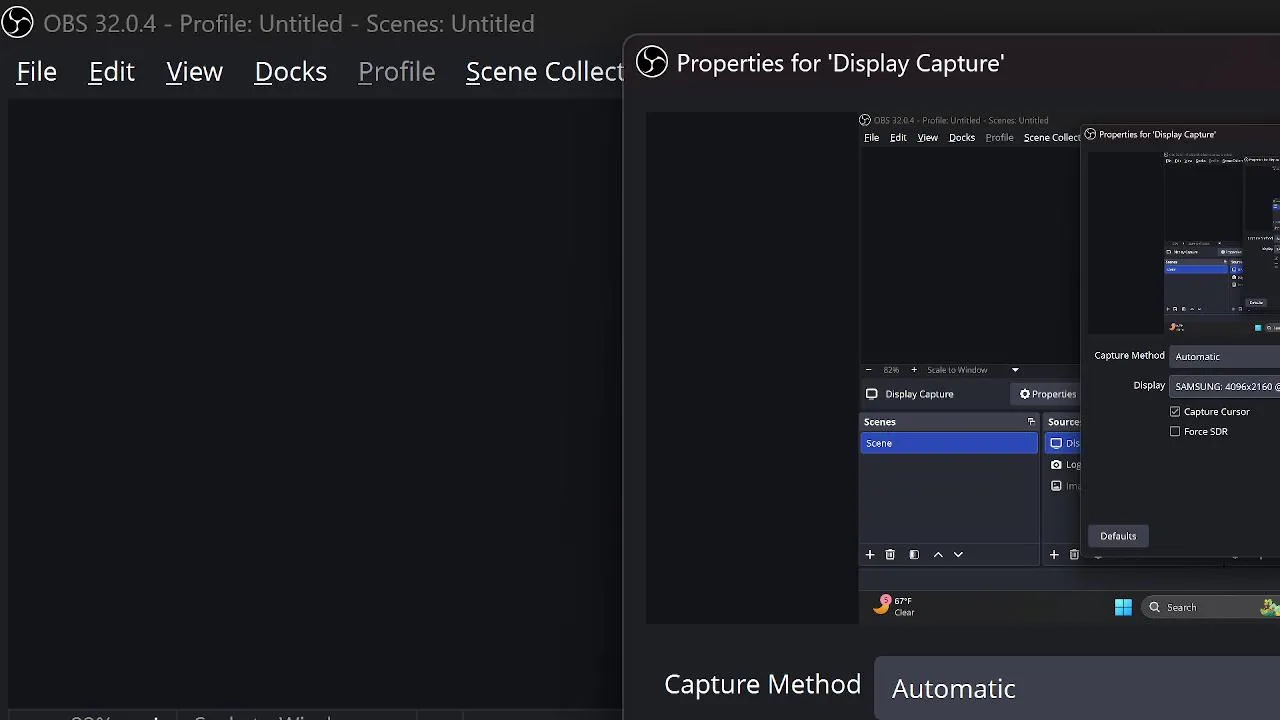Click the add scene plus icon in preview
1280x720 pixels.
[x=870, y=555]
